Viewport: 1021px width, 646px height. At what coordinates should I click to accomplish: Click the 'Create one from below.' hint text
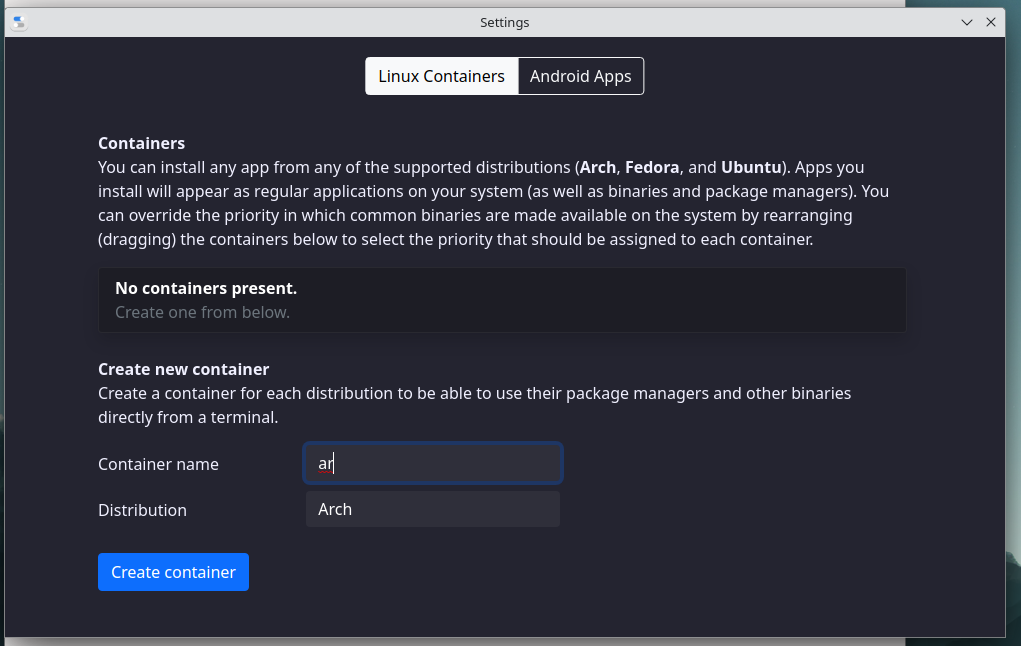pyautogui.click(x=202, y=312)
